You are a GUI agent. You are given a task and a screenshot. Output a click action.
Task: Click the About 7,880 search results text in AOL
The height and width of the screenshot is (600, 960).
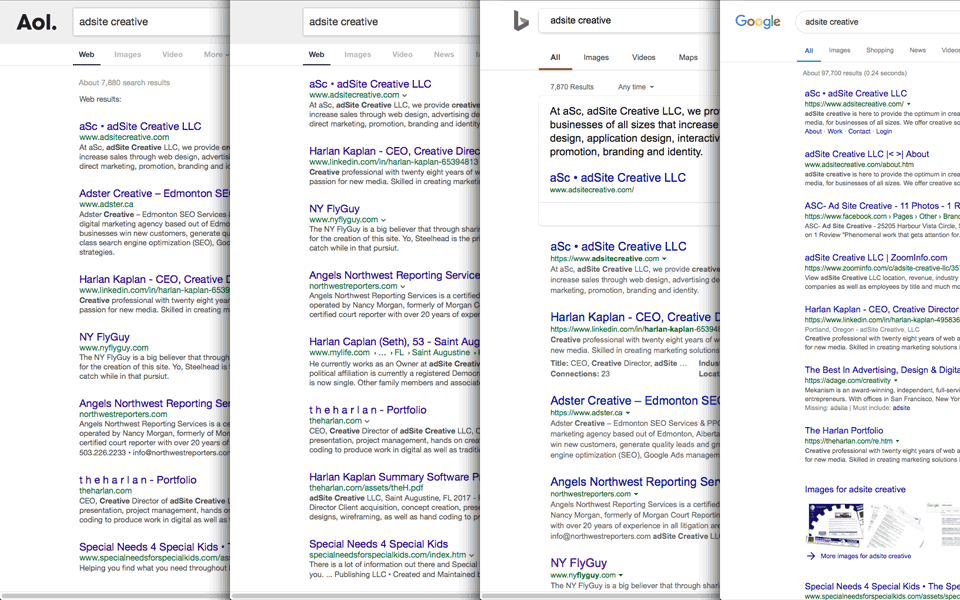pyautogui.click(x=124, y=83)
